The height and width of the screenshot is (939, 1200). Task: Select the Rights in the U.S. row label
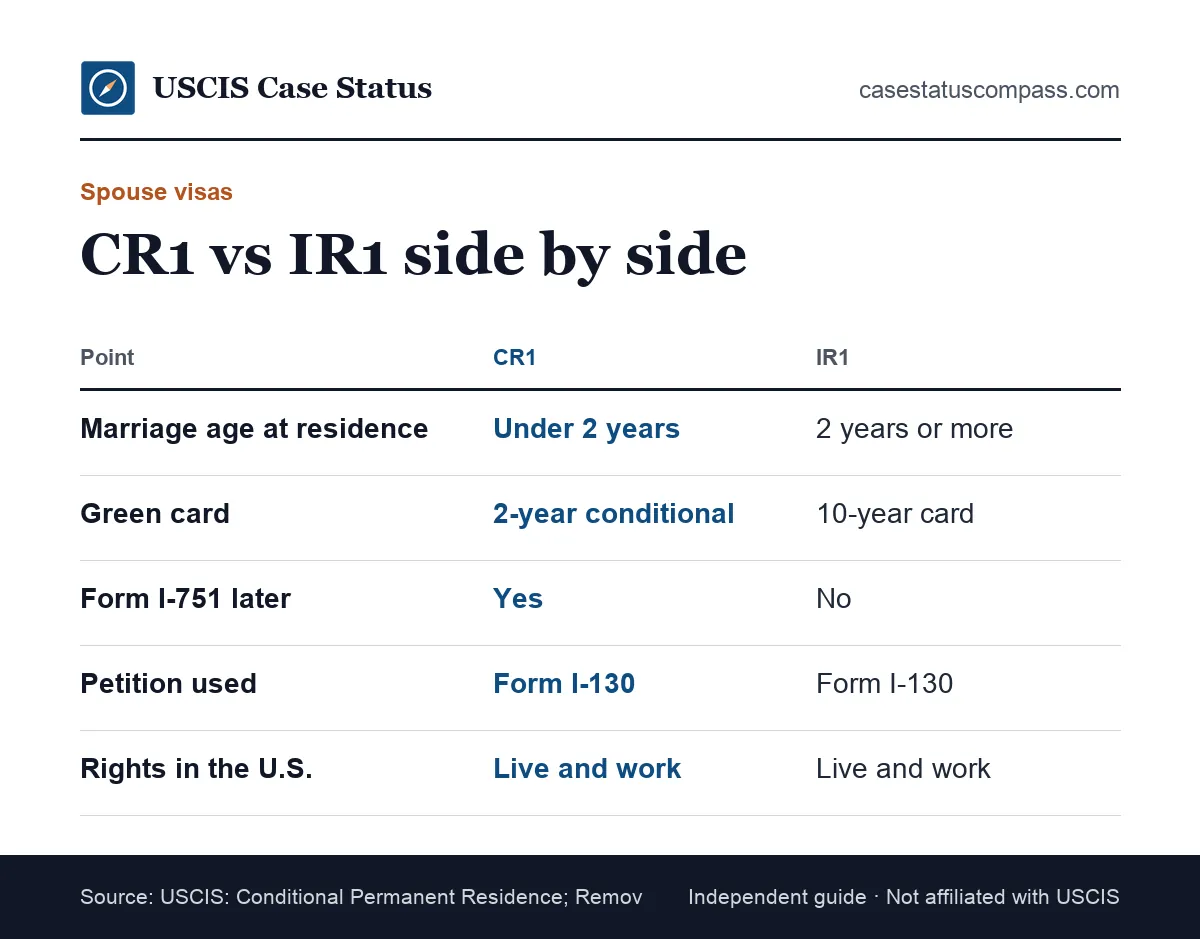pos(196,769)
